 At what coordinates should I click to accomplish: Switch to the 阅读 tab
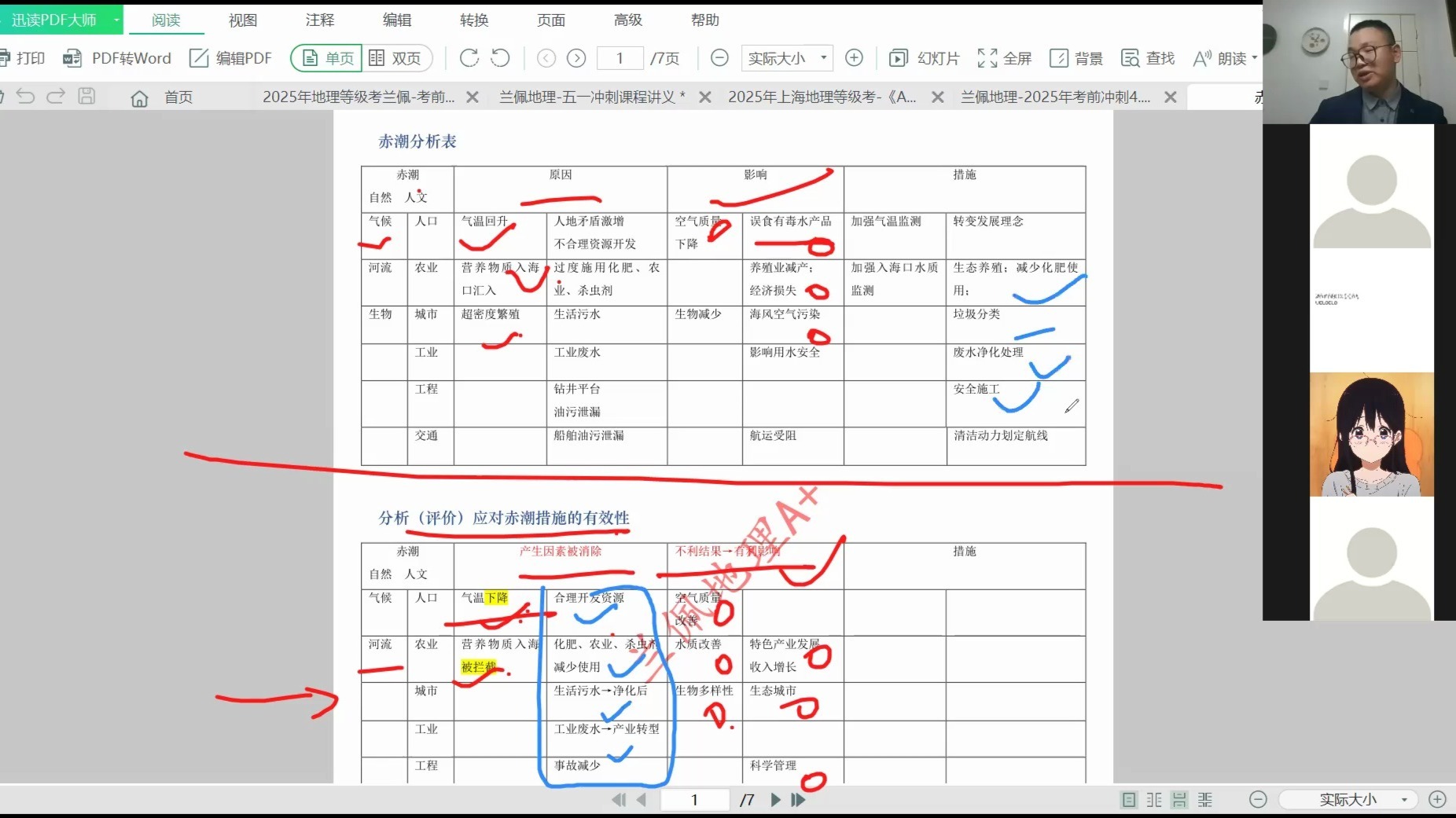pos(166,20)
